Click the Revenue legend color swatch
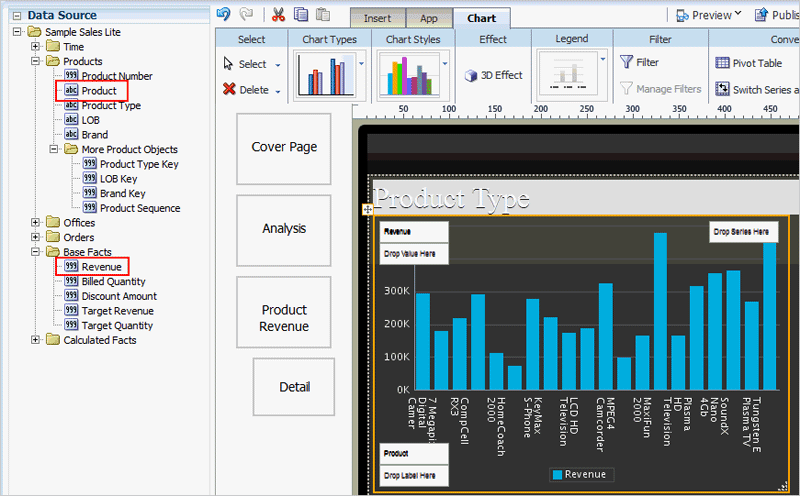Image resolution: width=800 pixels, height=496 pixels. [x=556, y=475]
